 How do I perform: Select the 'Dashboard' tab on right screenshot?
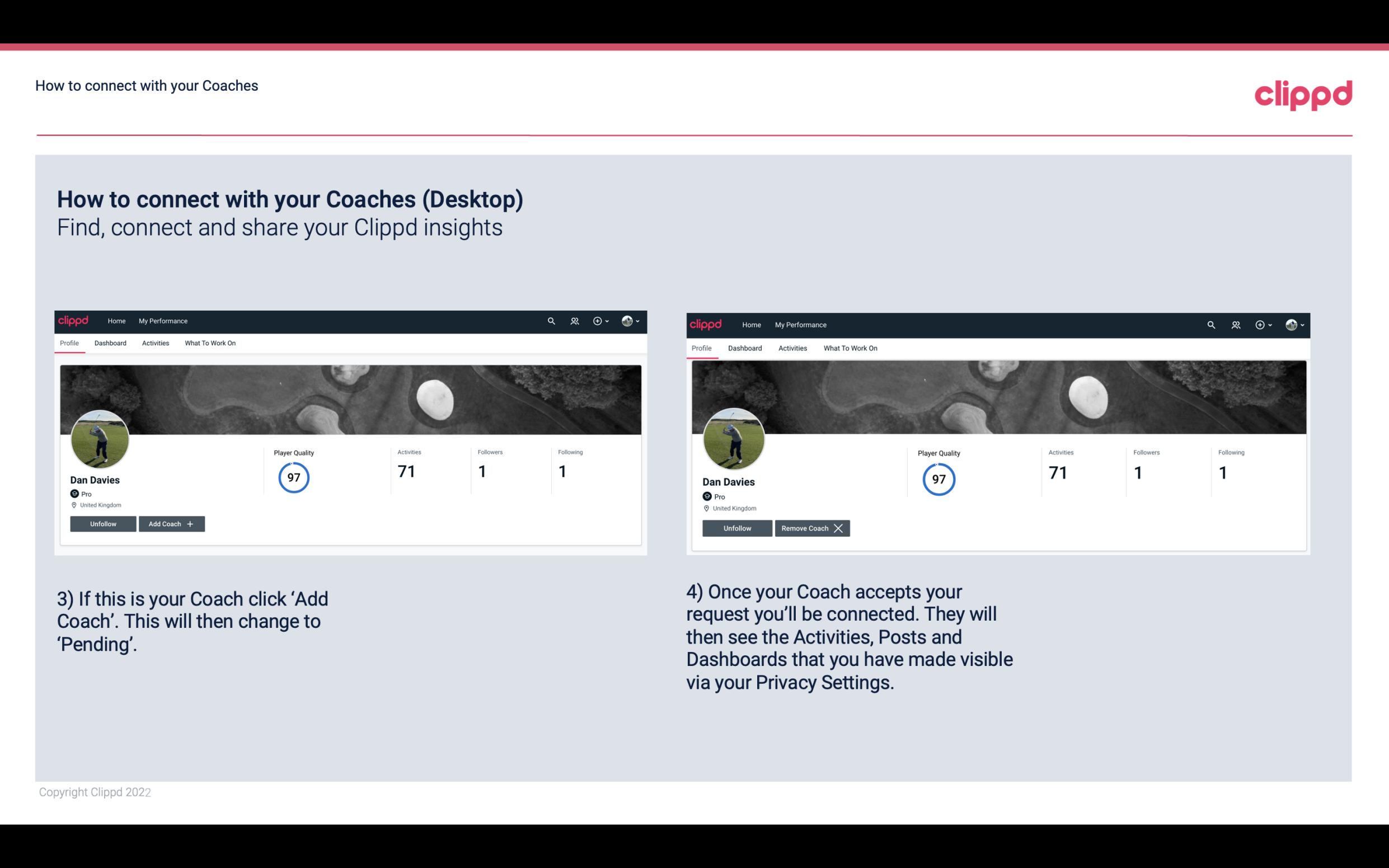tap(744, 347)
